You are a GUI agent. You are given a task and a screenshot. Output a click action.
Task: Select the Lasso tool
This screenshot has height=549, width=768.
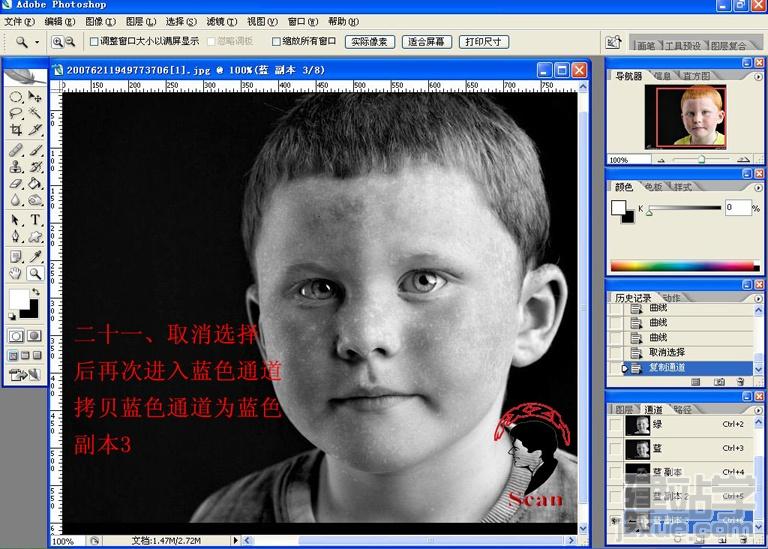tap(16, 113)
